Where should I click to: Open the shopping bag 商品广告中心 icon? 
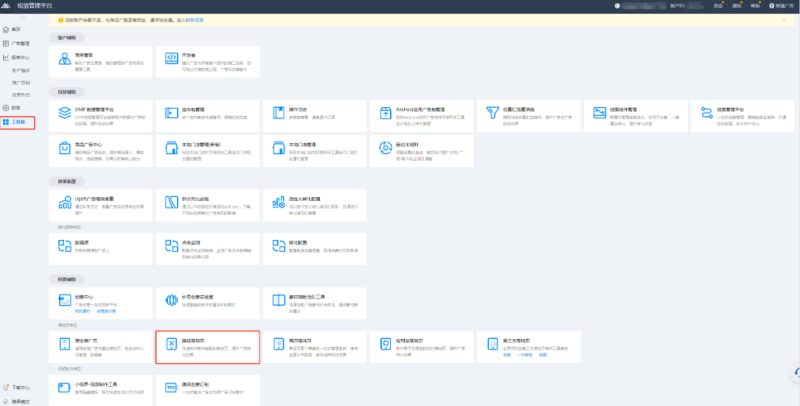pos(64,149)
